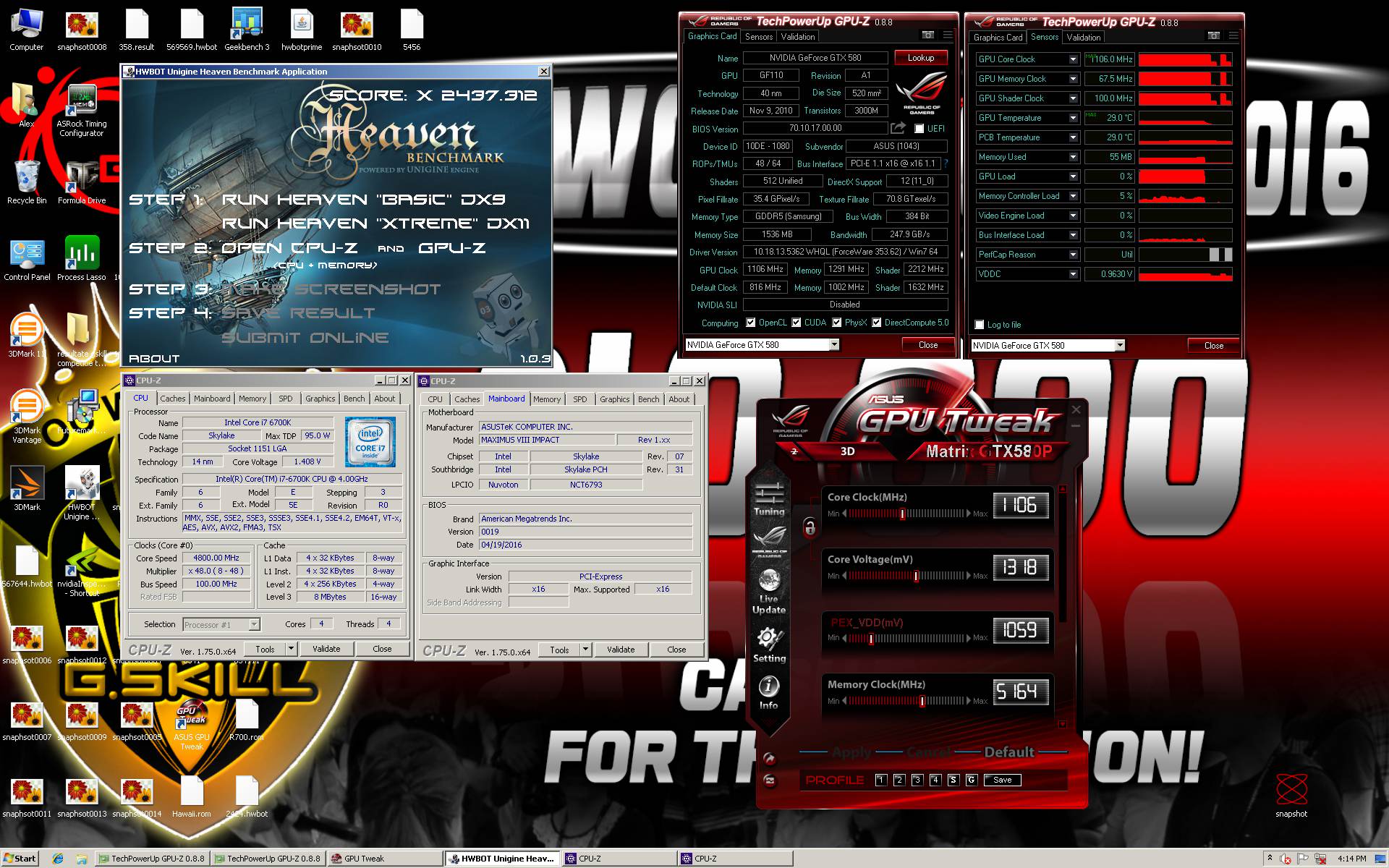Click the hamburger menu icon in GPU-Z Sensors window
The width and height of the screenshot is (1389, 868).
point(1233,36)
